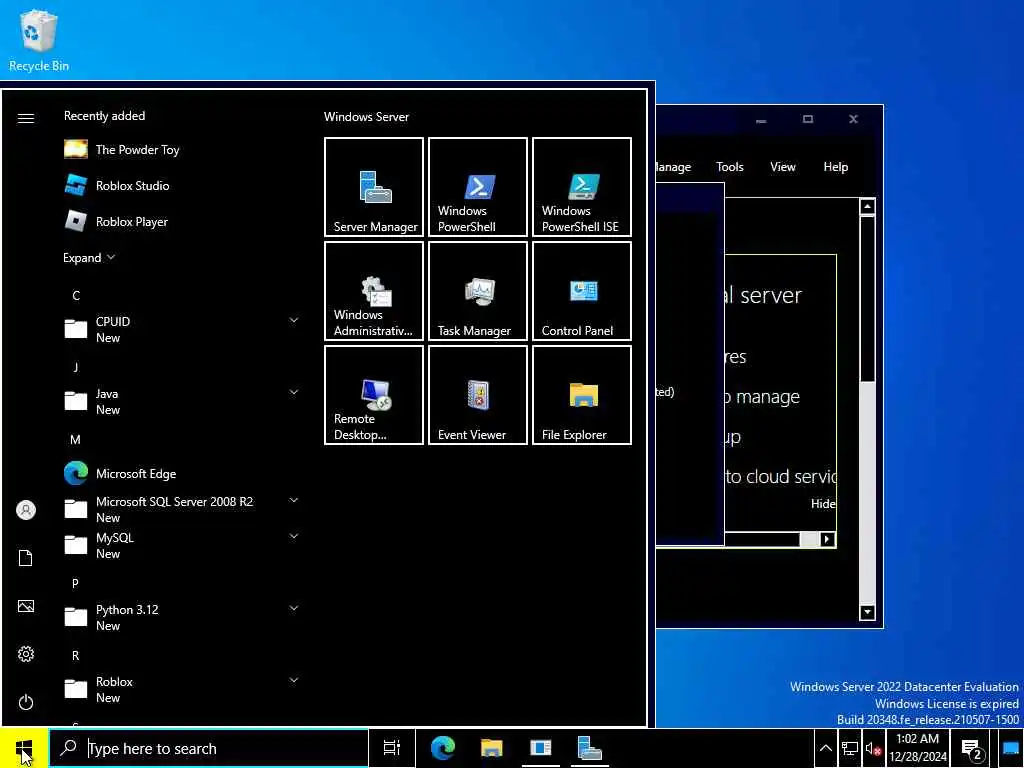This screenshot has width=1024, height=768.
Task: Open the Event Viewer tile
Action: tap(477, 395)
